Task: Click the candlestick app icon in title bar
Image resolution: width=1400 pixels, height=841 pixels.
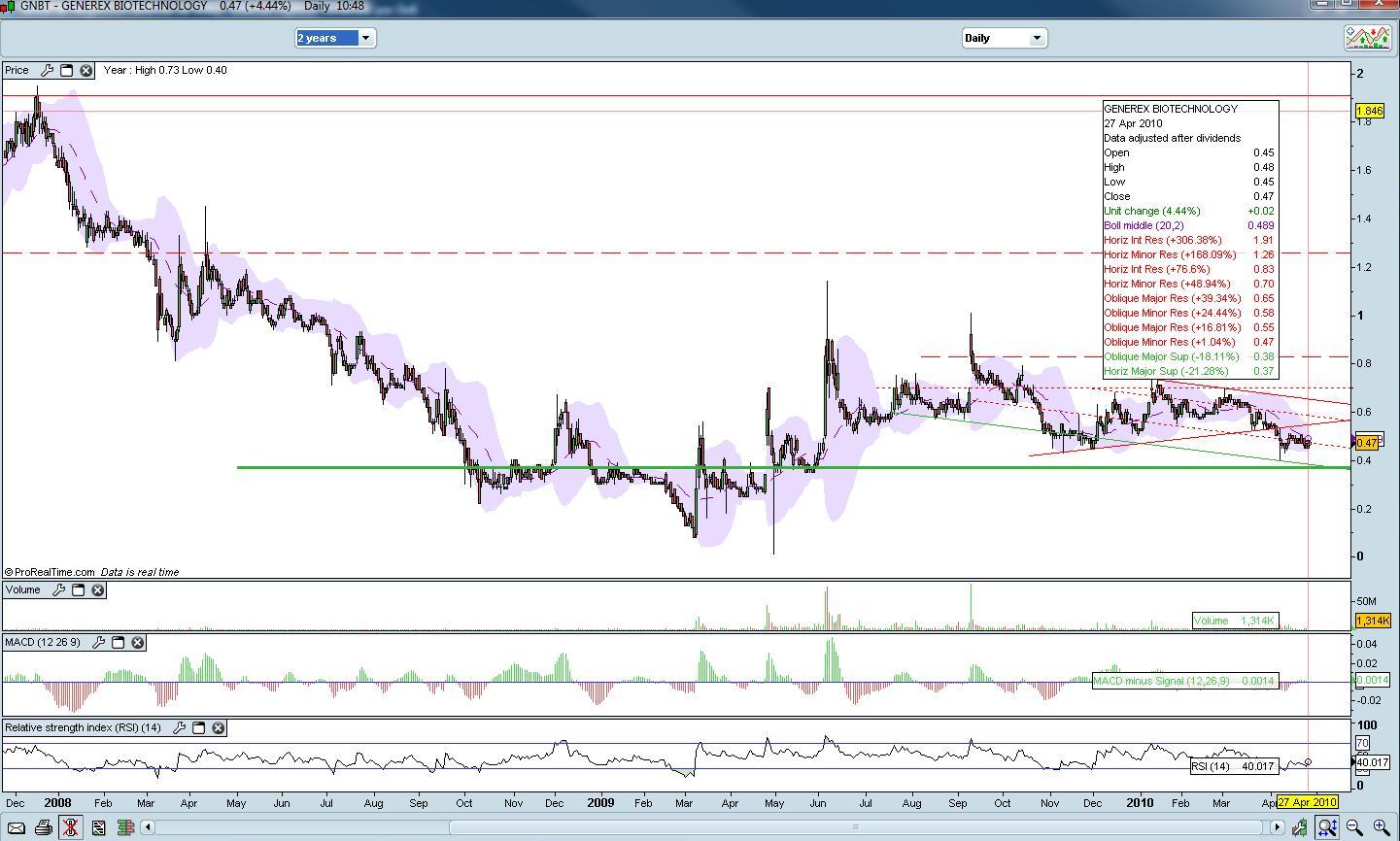Action: tap(7, 6)
